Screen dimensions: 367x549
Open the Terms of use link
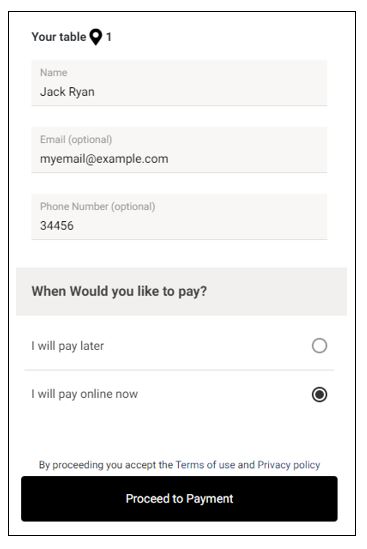(x=205, y=465)
